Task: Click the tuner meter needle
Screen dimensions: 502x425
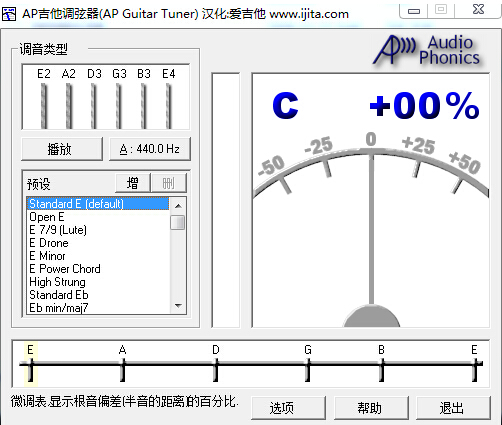Action: tap(371, 230)
